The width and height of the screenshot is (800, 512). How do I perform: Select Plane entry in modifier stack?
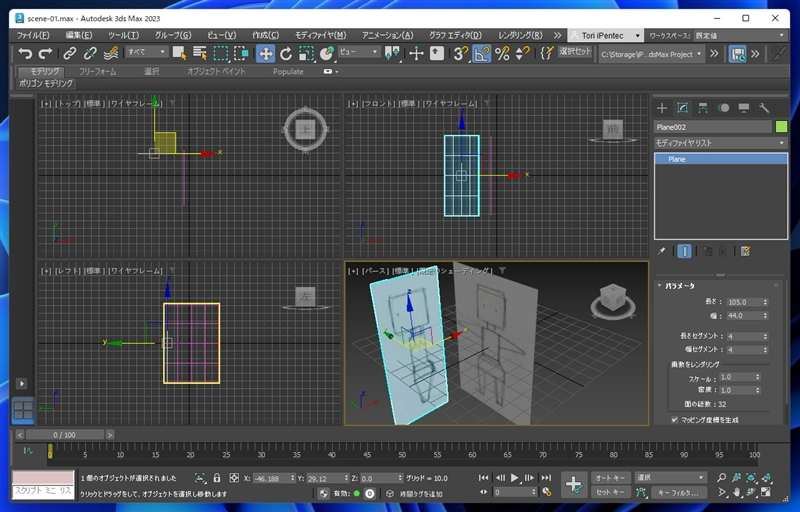click(x=720, y=159)
